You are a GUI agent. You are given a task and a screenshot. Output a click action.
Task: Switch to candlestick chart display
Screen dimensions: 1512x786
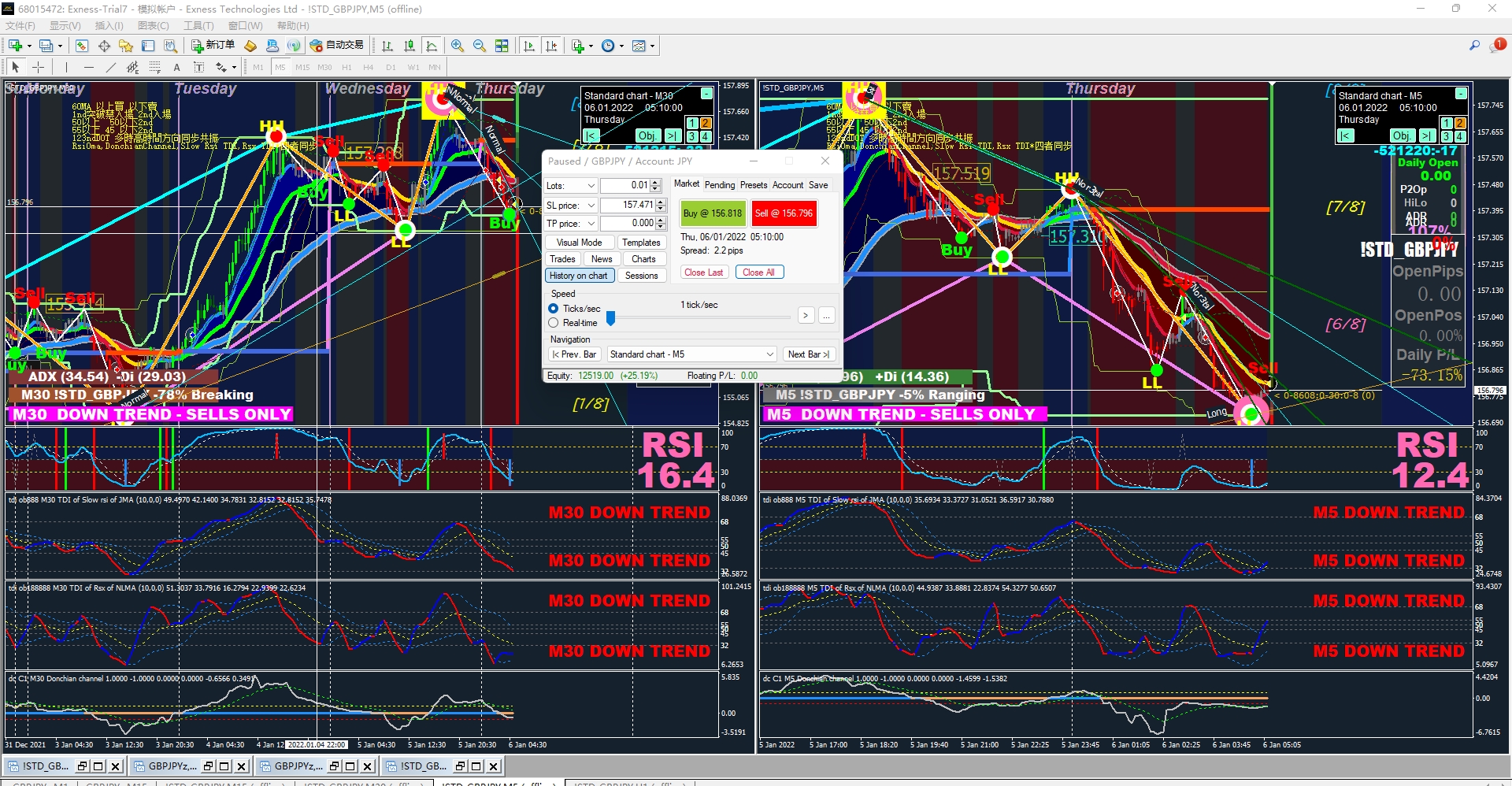pyautogui.click(x=409, y=46)
